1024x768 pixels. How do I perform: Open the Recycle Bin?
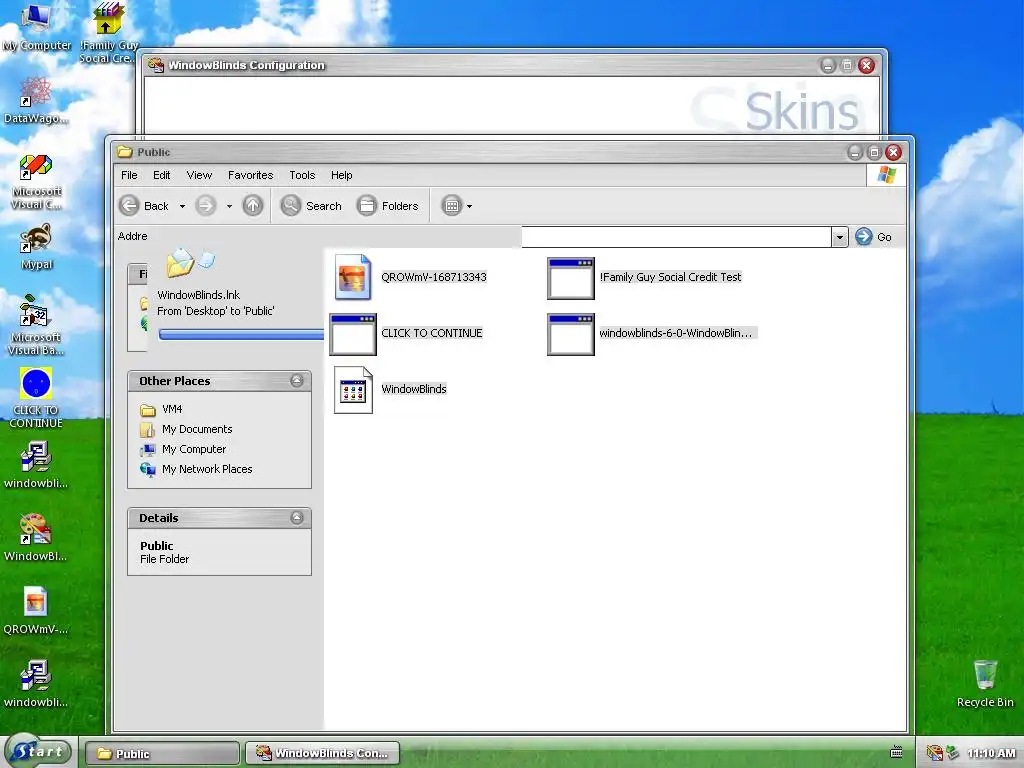pyautogui.click(x=985, y=684)
